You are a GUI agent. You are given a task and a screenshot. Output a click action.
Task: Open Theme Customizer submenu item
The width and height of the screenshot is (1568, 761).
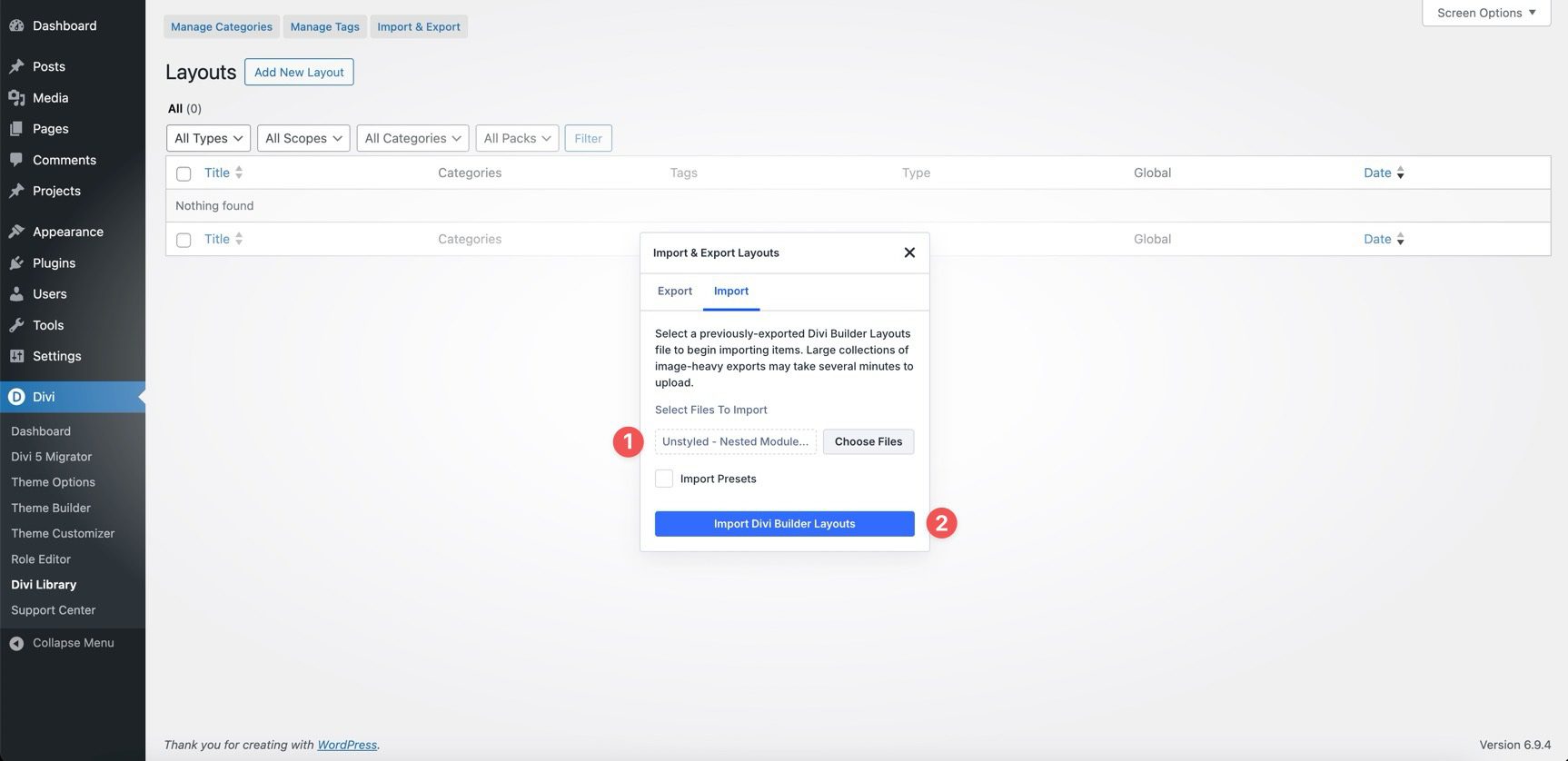(x=63, y=533)
